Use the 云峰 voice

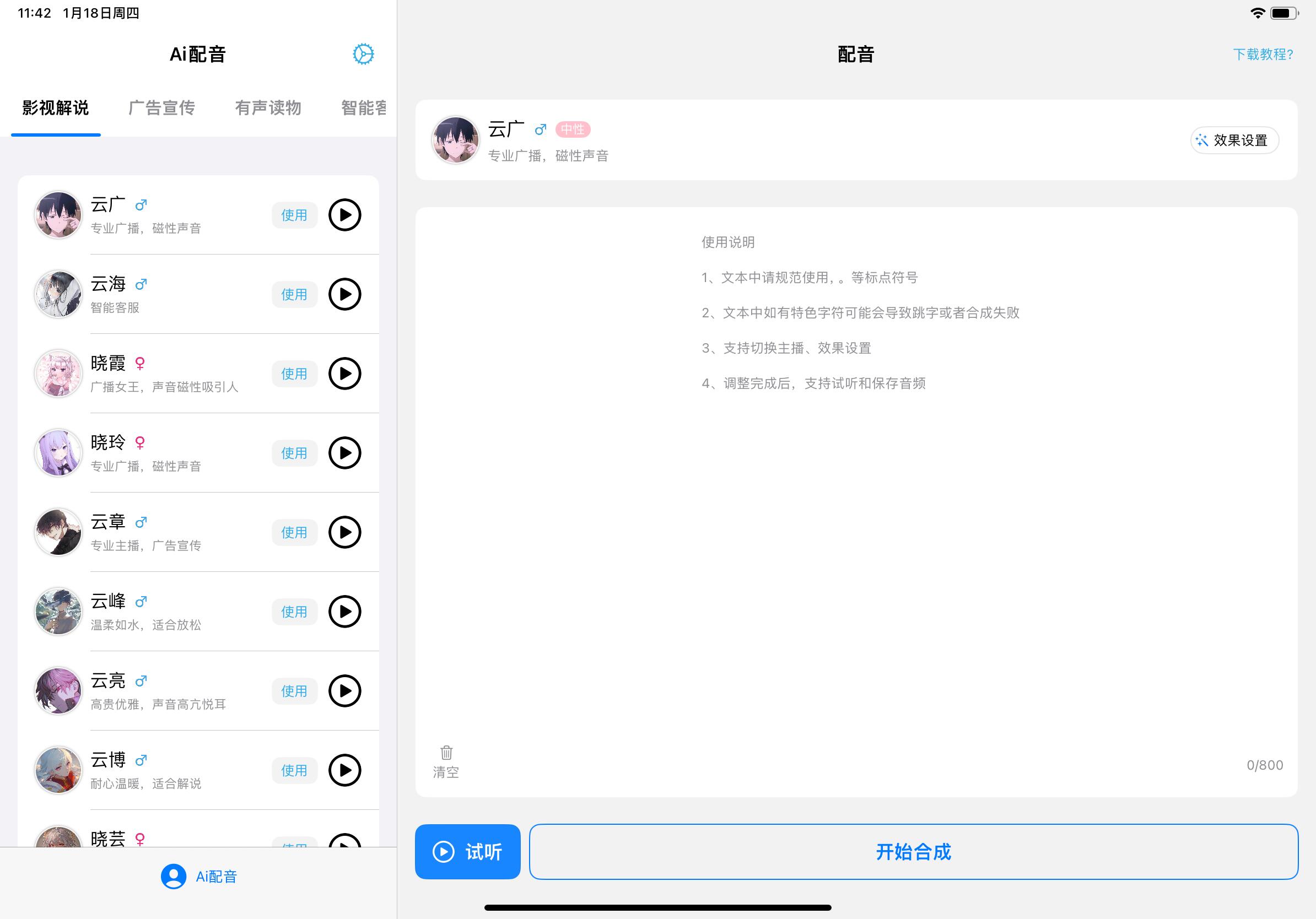pyautogui.click(x=294, y=612)
